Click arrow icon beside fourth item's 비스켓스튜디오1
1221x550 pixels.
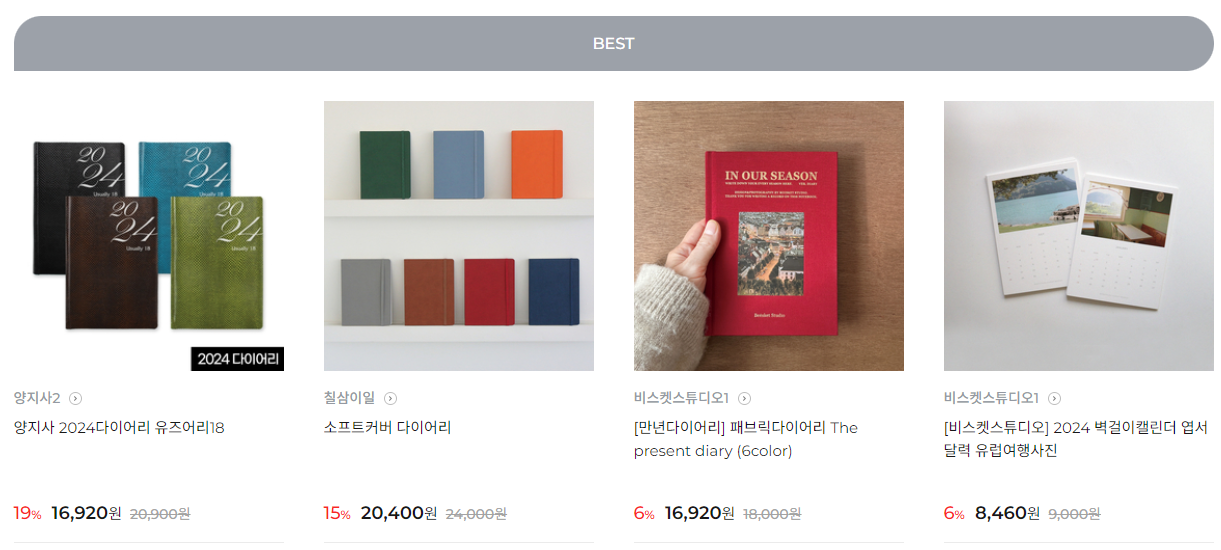tap(1055, 398)
